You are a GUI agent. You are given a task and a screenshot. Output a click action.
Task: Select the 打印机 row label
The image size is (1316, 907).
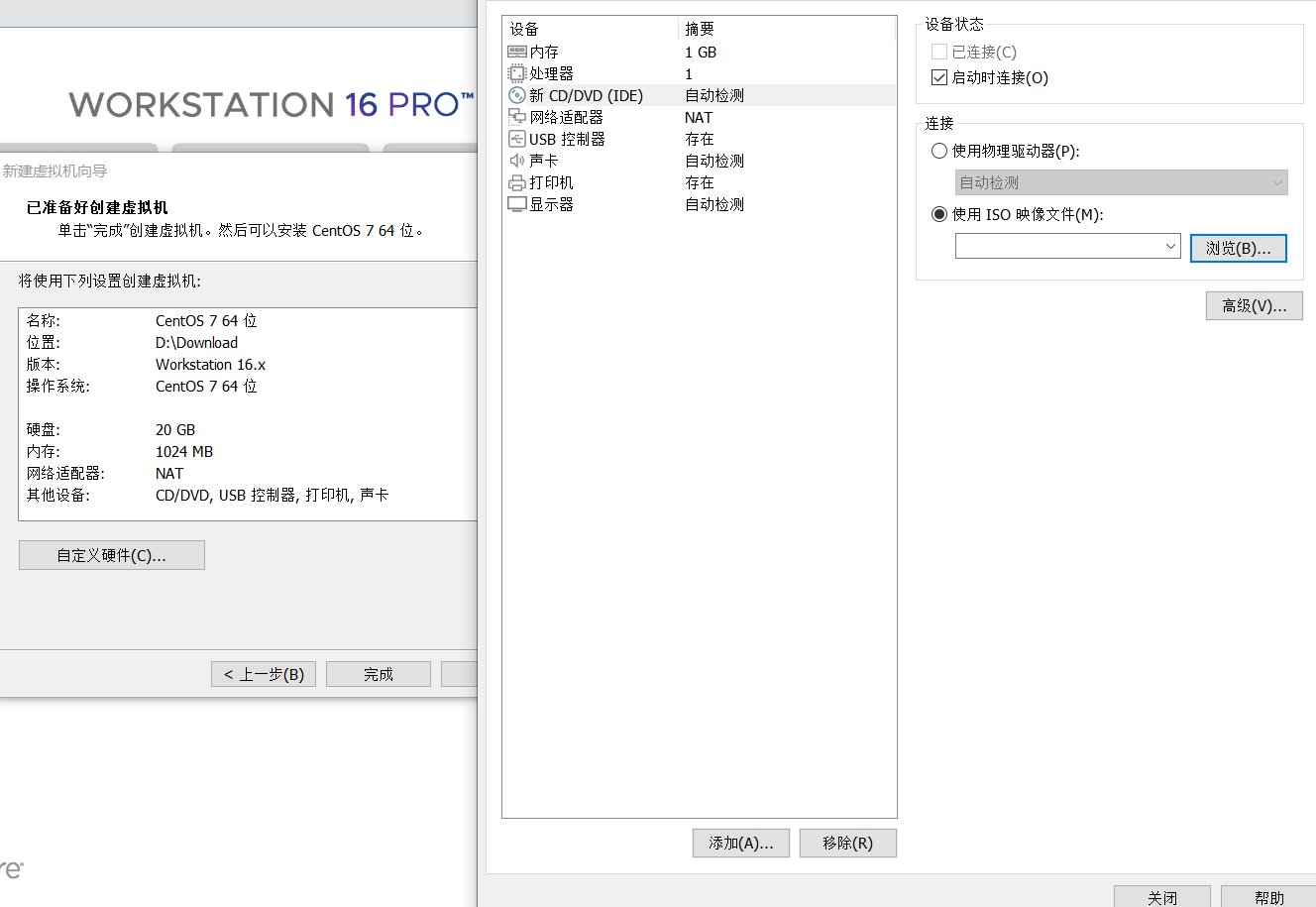pos(551,182)
